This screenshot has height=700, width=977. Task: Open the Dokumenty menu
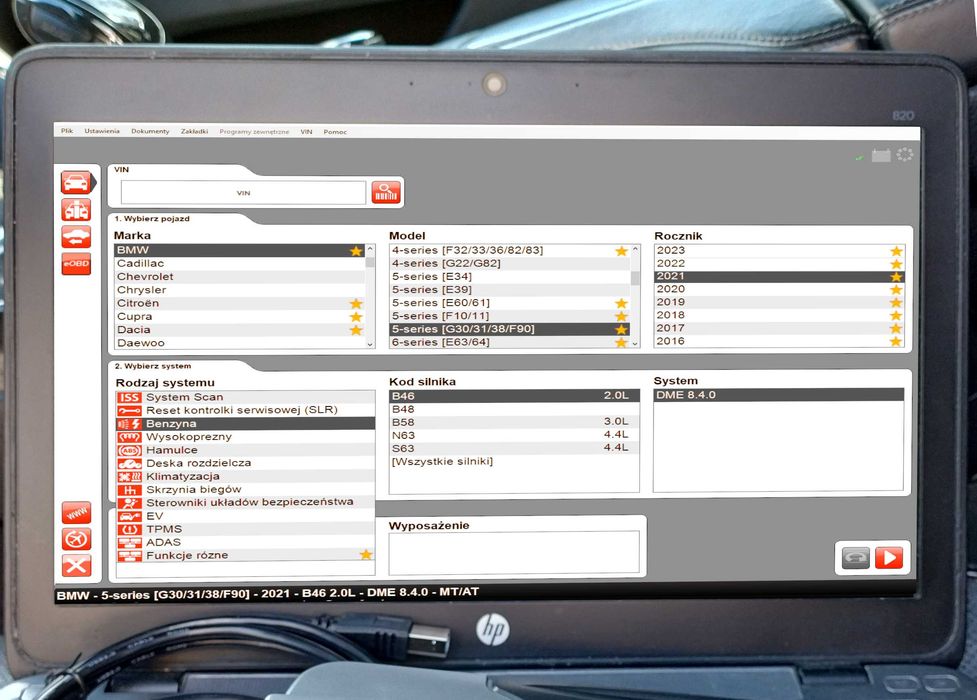pos(150,131)
